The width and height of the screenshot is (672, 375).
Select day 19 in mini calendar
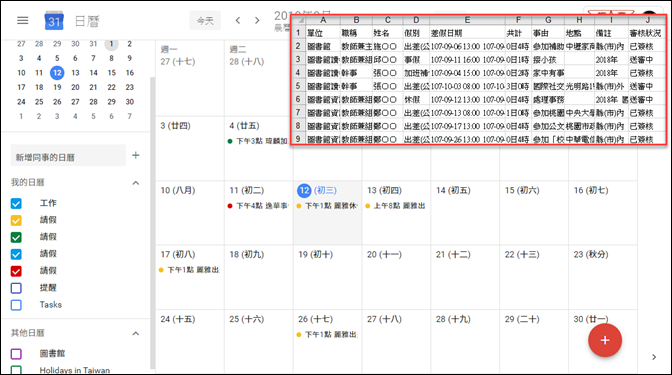[x=57, y=87]
